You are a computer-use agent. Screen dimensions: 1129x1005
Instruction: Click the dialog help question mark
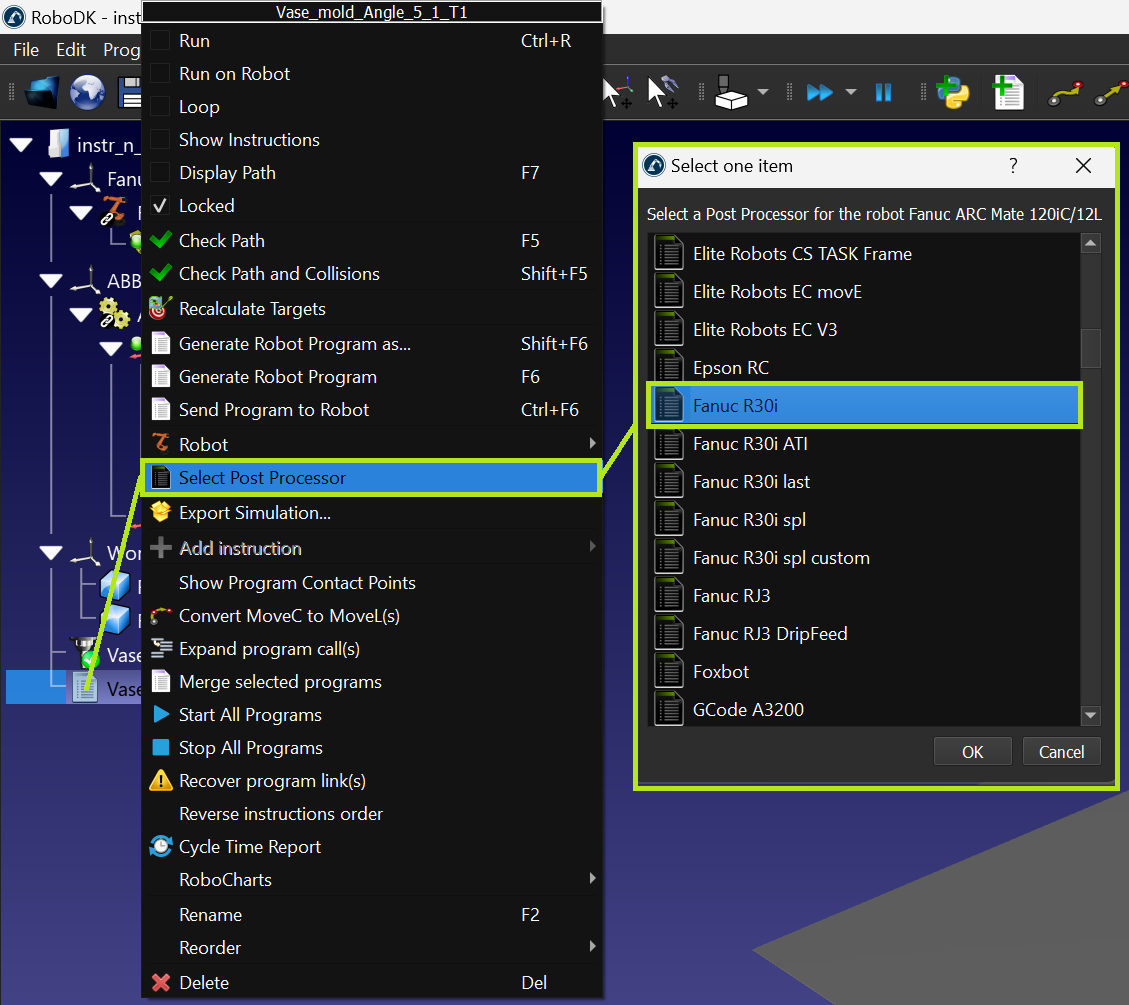(x=1013, y=166)
